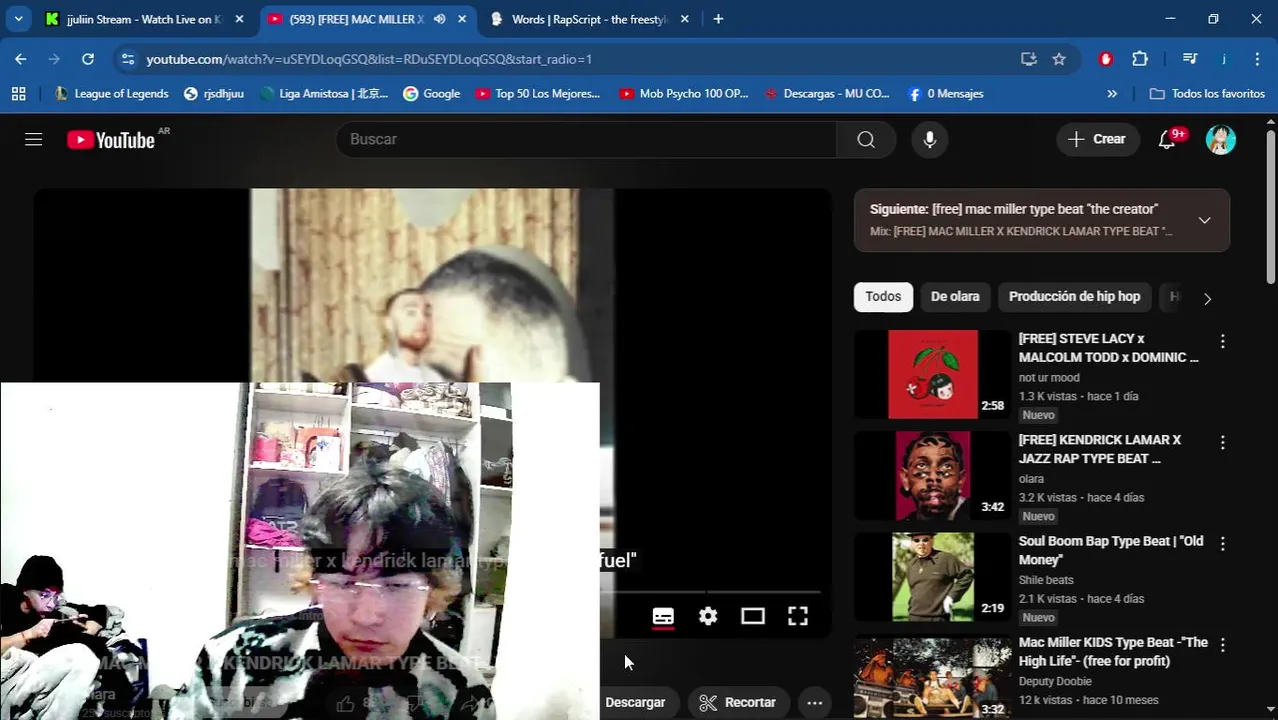Image resolution: width=1278 pixels, height=720 pixels.
Task: Open the red extension icon
Action: 1106,59
